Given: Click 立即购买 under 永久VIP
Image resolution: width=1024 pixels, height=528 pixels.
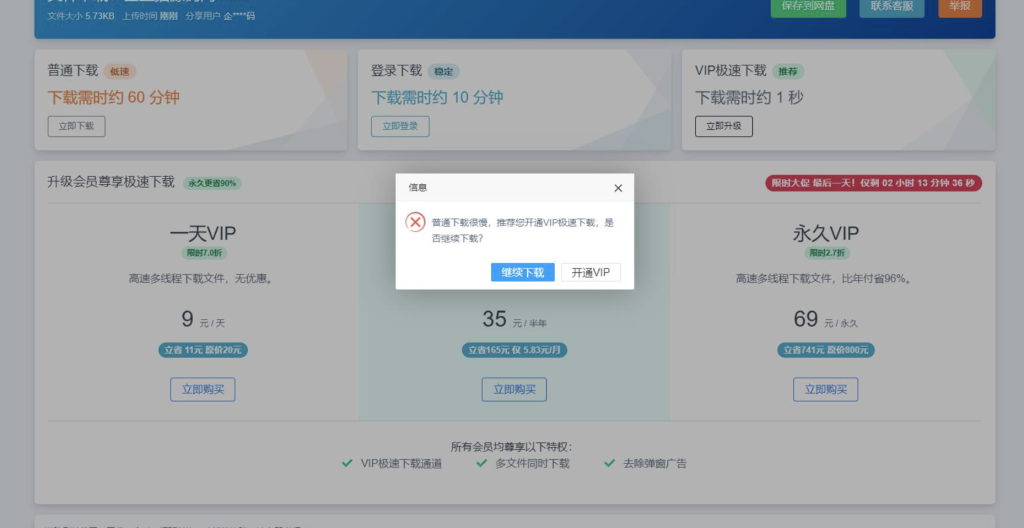Looking at the screenshot, I should click(825, 389).
